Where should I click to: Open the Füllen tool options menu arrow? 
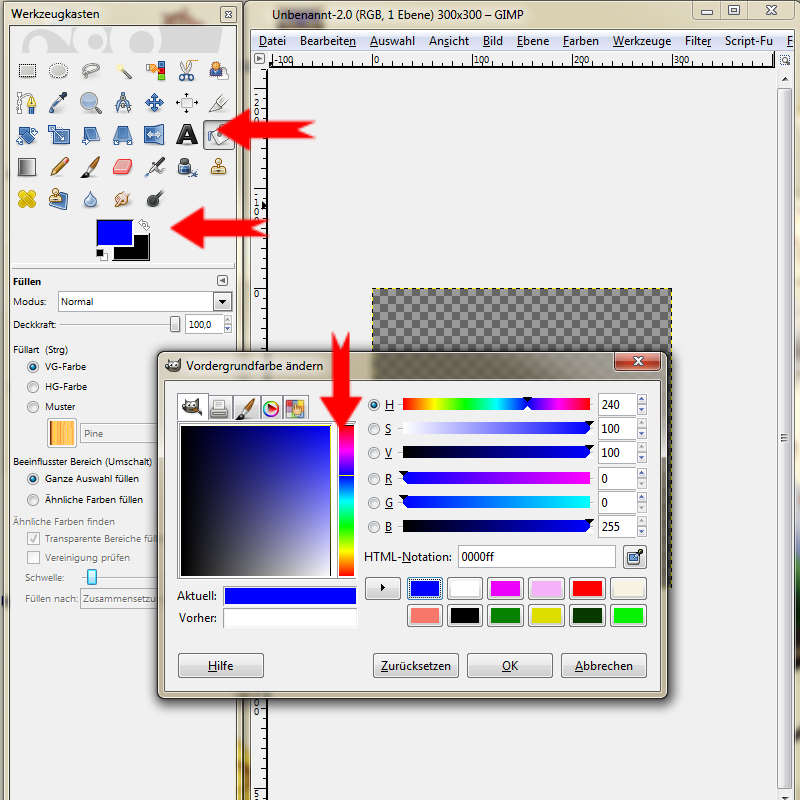pyautogui.click(x=222, y=281)
